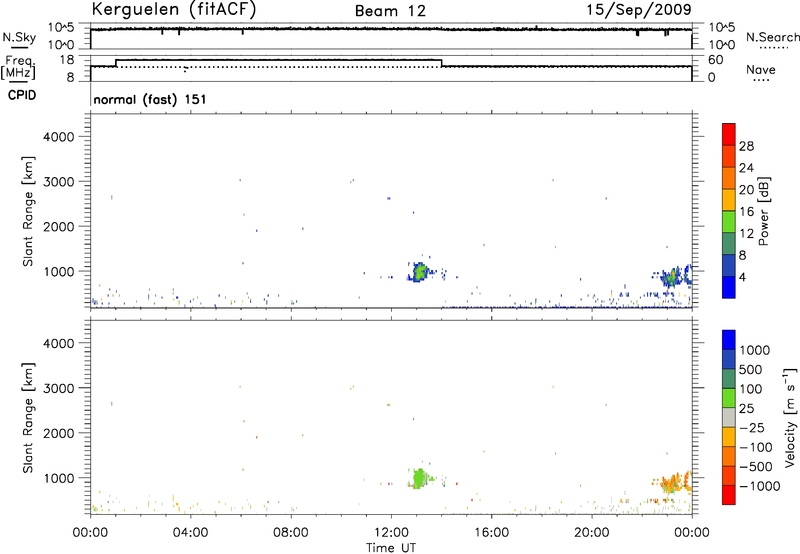Viewport: 800px width, 554px height.
Task: Select the yellow-orange segment of Power colorbar
Action: (x=729, y=199)
